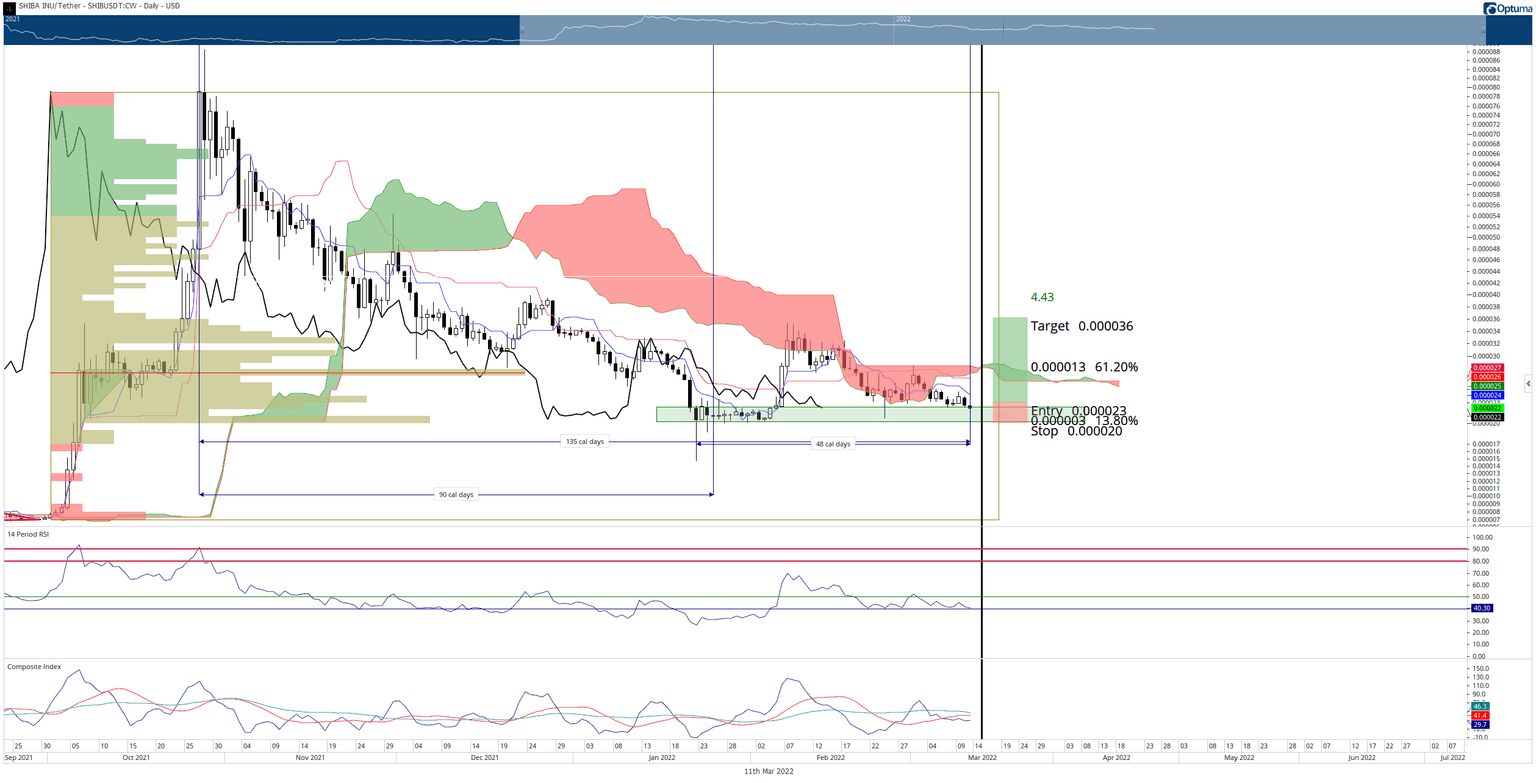Click the green 4.43 risk-reward value

click(1042, 297)
